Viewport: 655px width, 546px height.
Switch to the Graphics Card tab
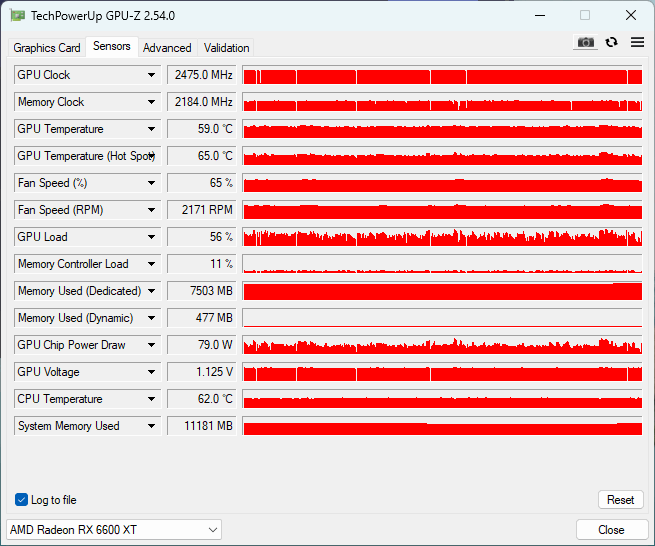47,48
